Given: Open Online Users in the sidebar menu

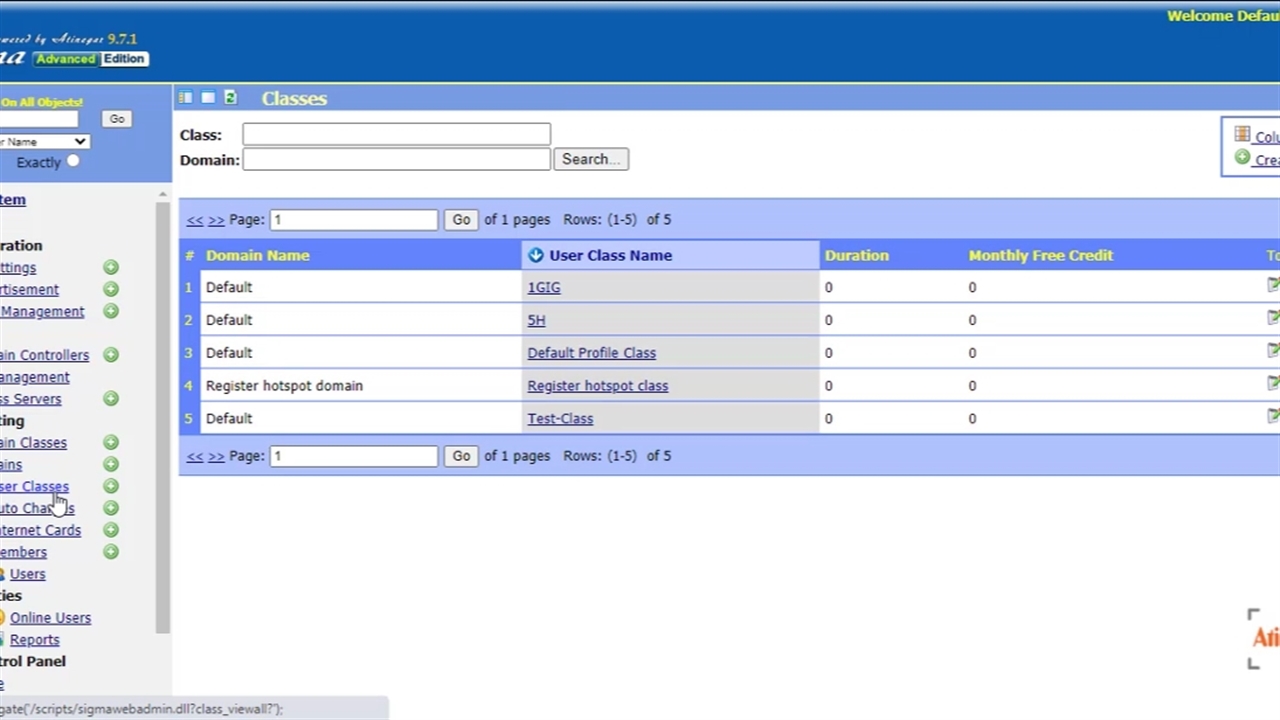Looking at the screenshot, I should tap(50, 618).
